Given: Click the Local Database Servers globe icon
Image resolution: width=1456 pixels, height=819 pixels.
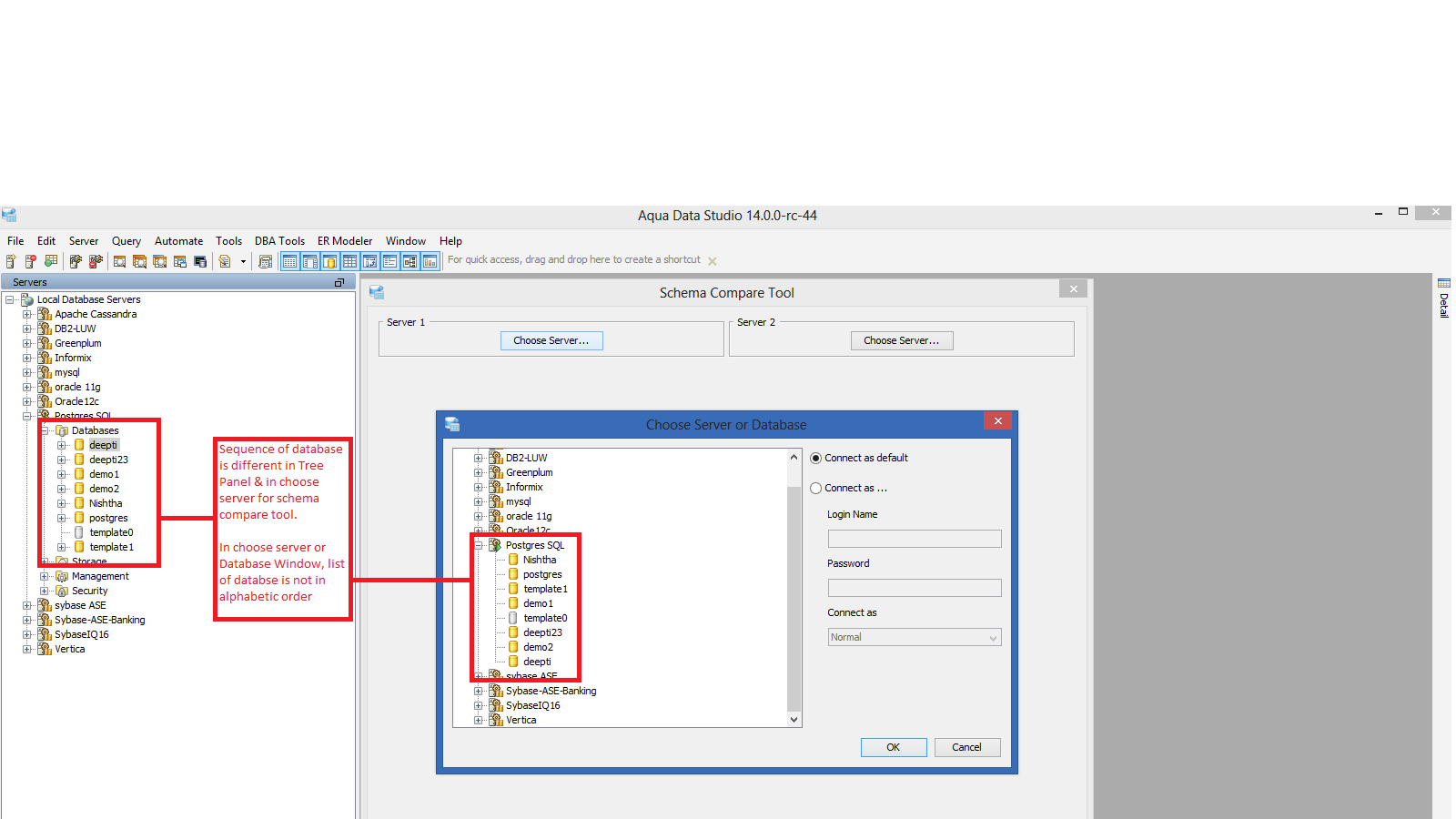Looking at the screenshot, I should coord(27,299).
